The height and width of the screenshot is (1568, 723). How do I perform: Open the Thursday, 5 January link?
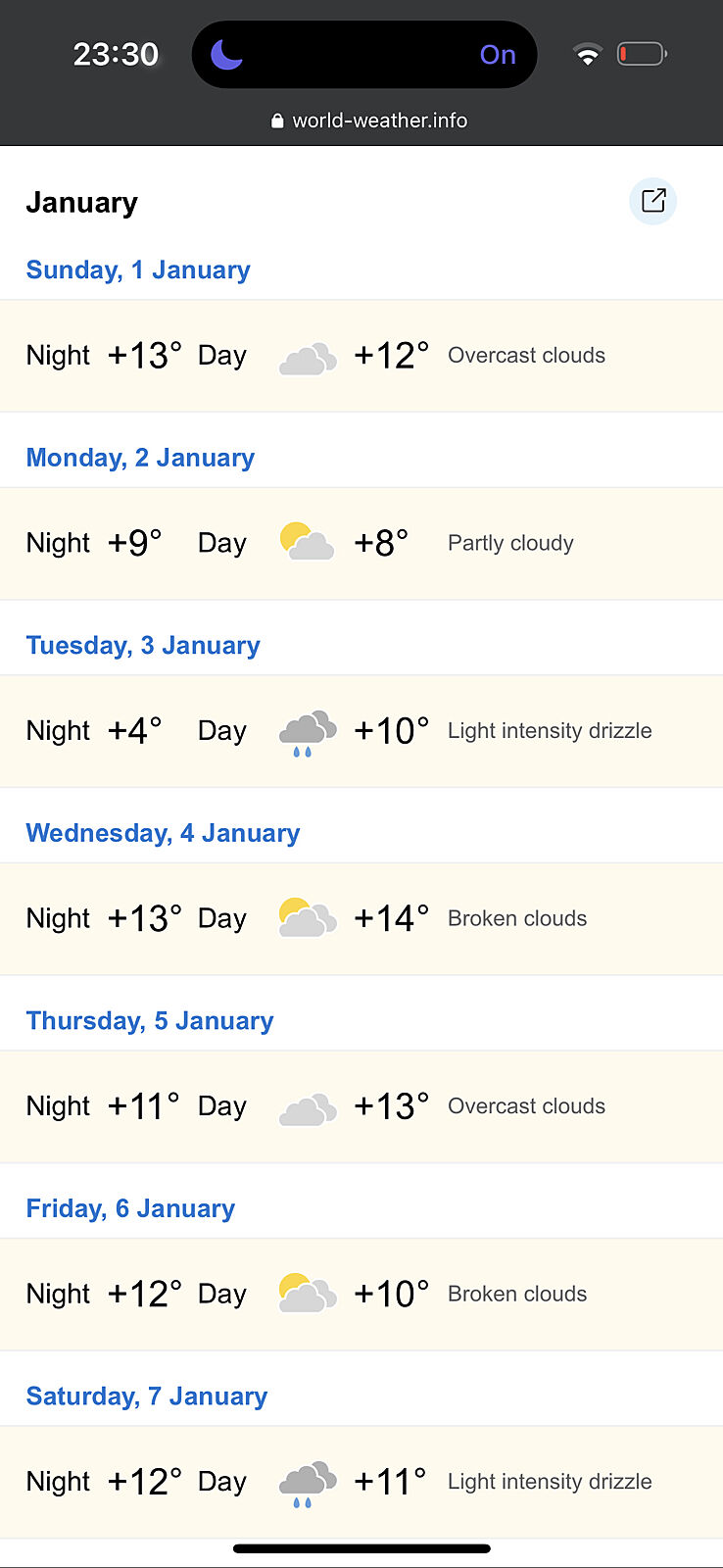click(150, 1021)
